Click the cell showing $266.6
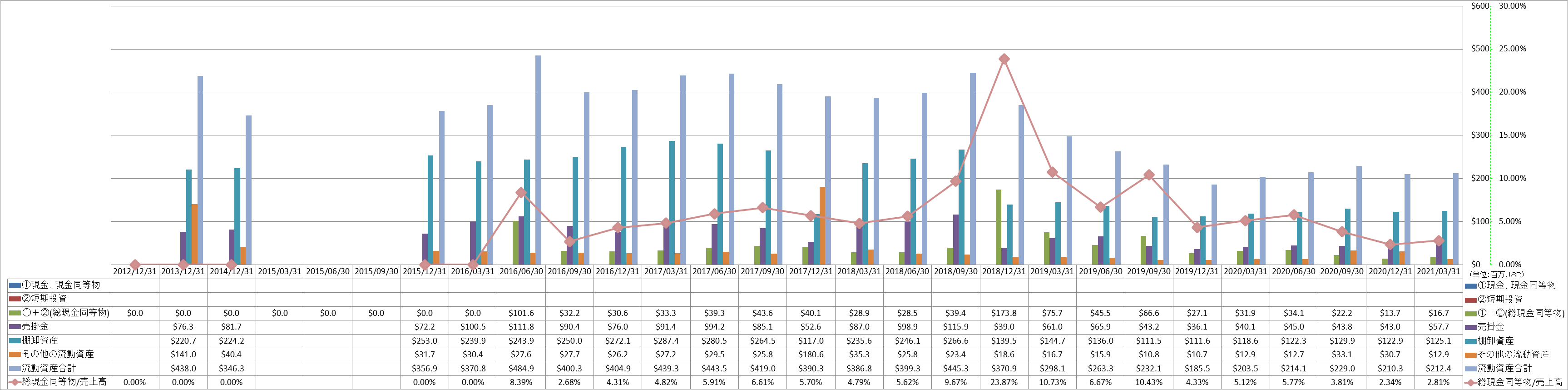The width and height of the screenshot is (1568, 390). (956, 340)
